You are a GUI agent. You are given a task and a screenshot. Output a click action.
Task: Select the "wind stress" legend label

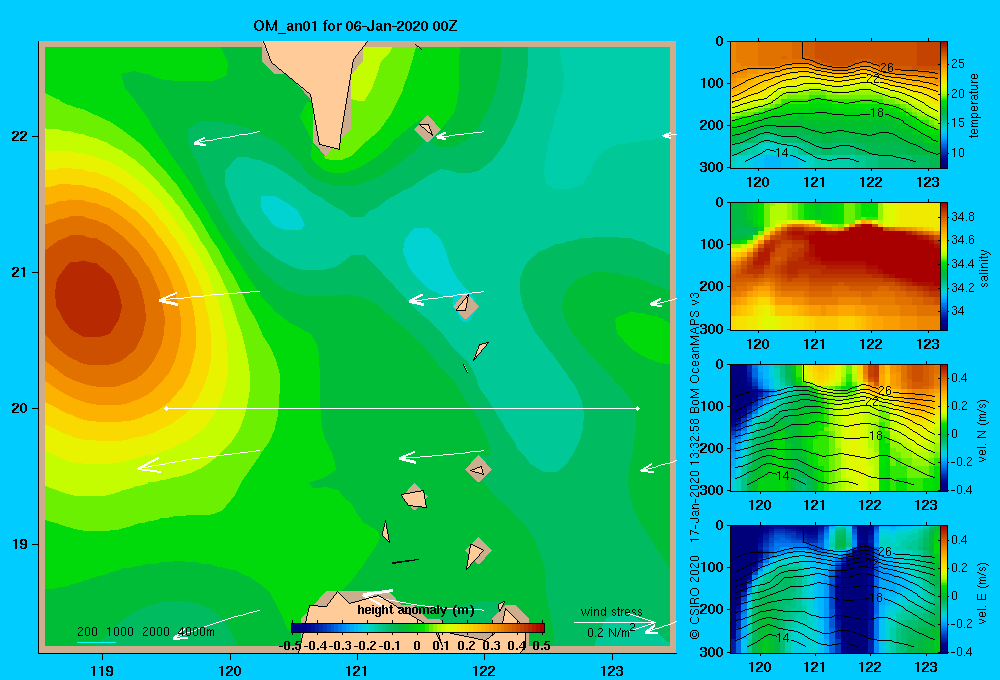pyautogui.click(x=611, y=612)
